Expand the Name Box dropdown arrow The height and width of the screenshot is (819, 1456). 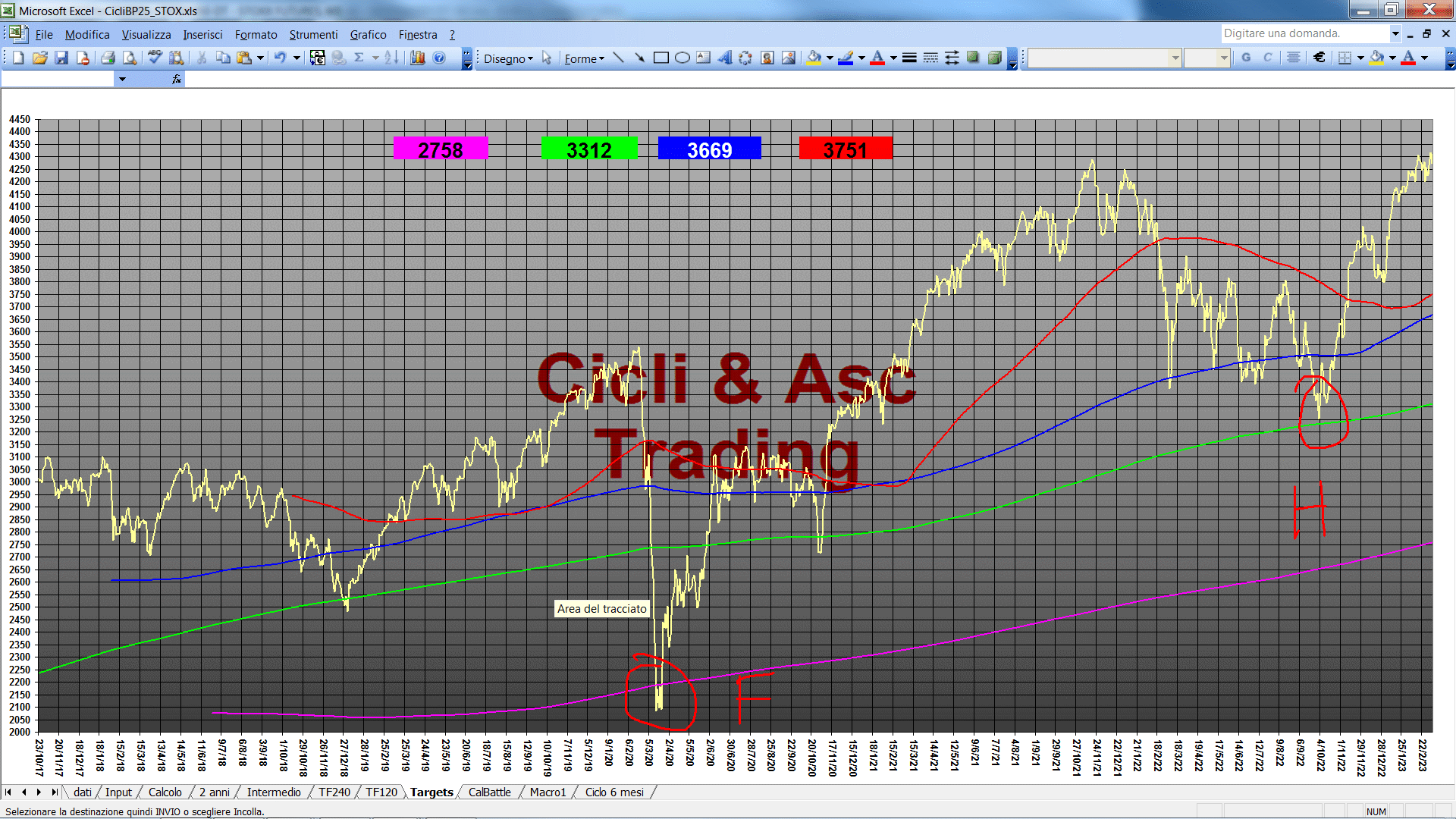pyautogui.click(x=122, y=79)
